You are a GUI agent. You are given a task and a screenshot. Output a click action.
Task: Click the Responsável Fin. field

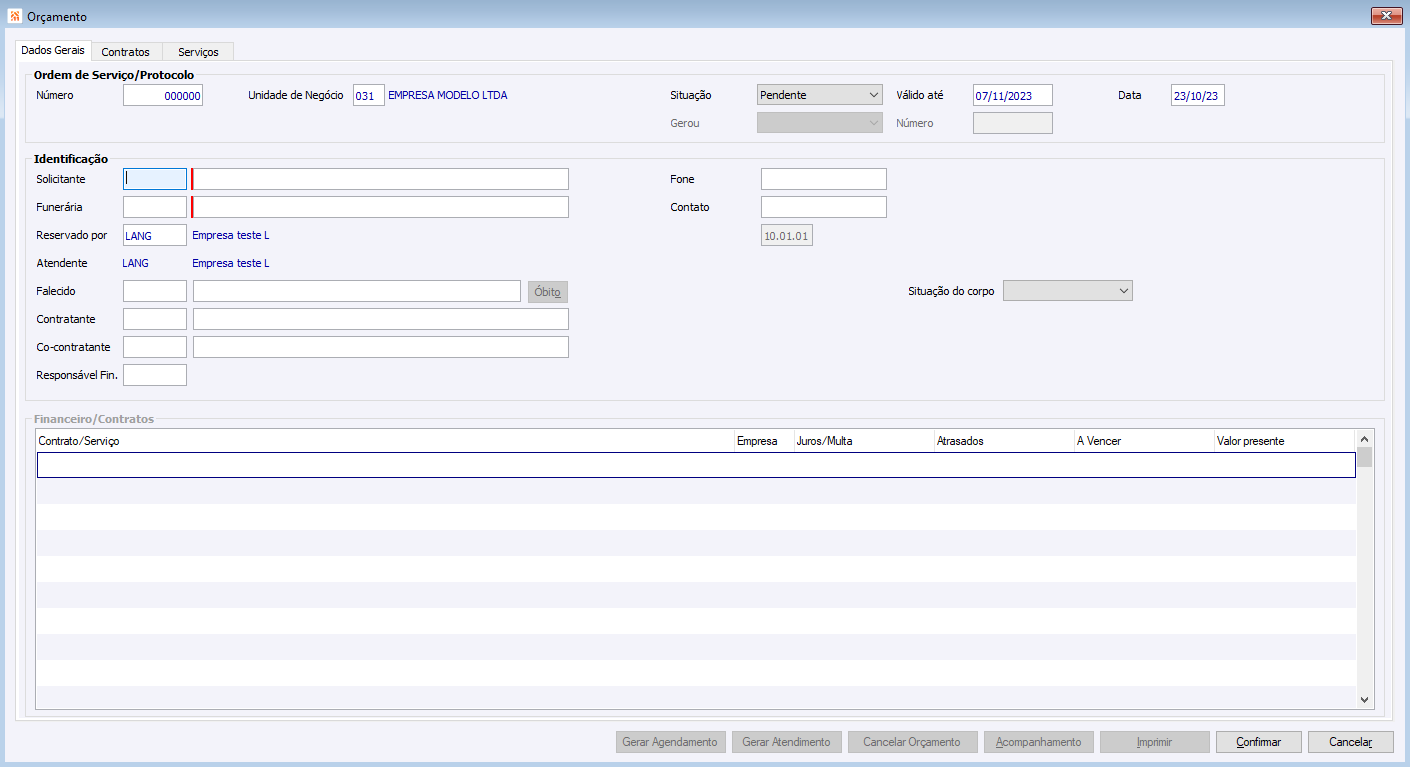pyautogui.click(x=155, y=375)
